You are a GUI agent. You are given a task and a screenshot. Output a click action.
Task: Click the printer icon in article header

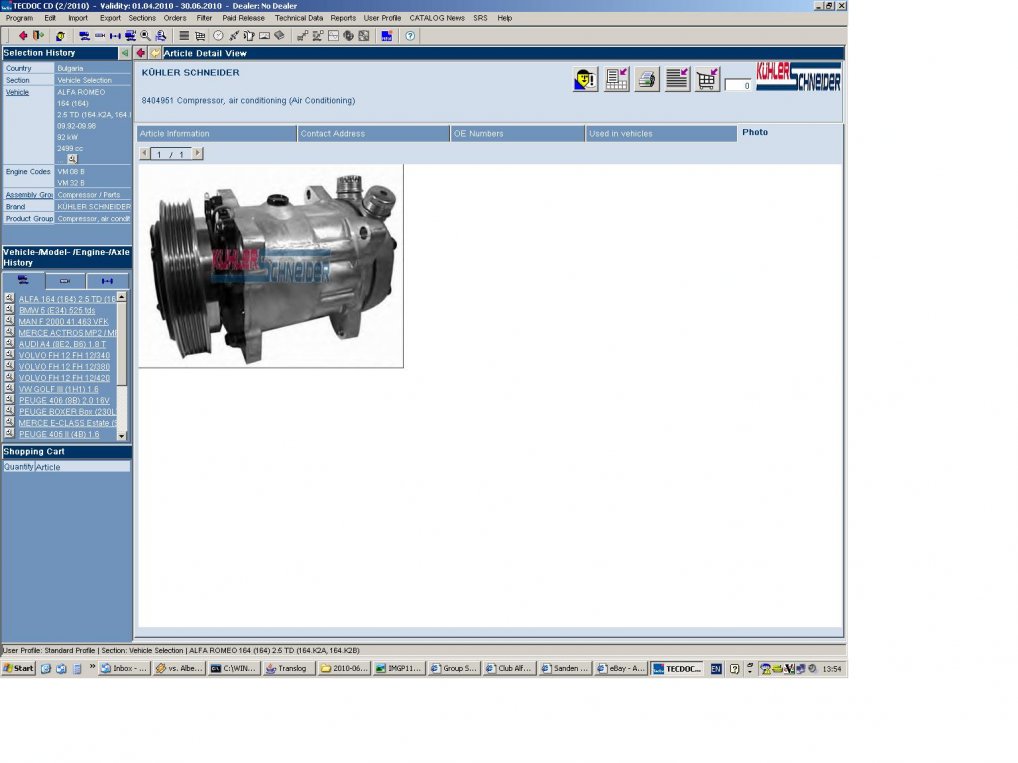pyautogui.click(x=647, y=80)
